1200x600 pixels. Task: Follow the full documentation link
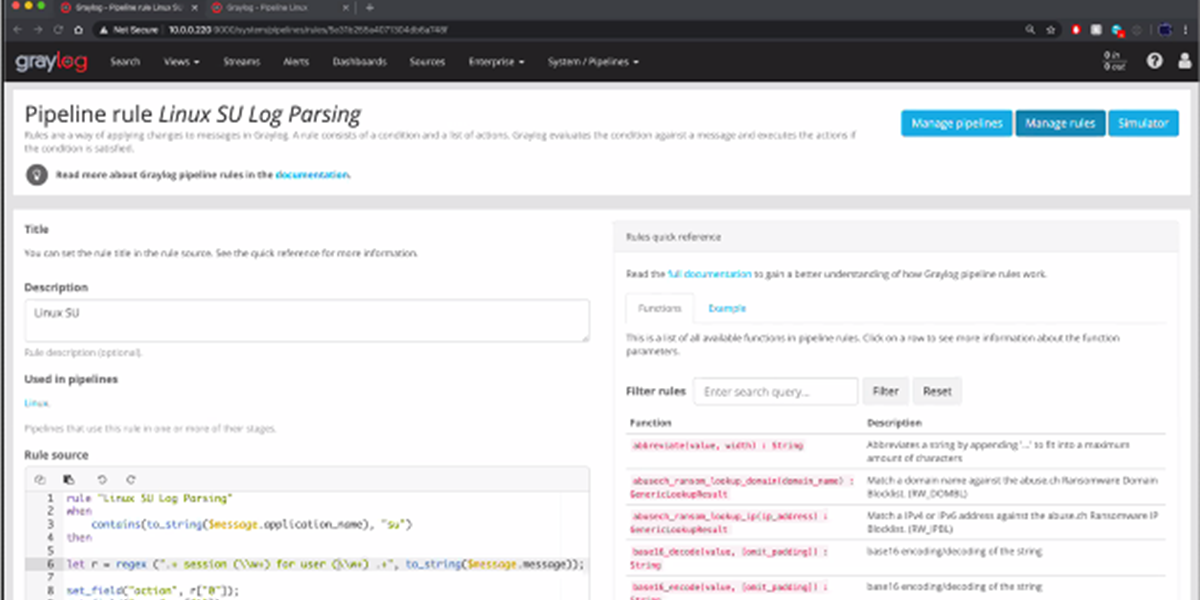pyautogui.click(x=709, y=273)
